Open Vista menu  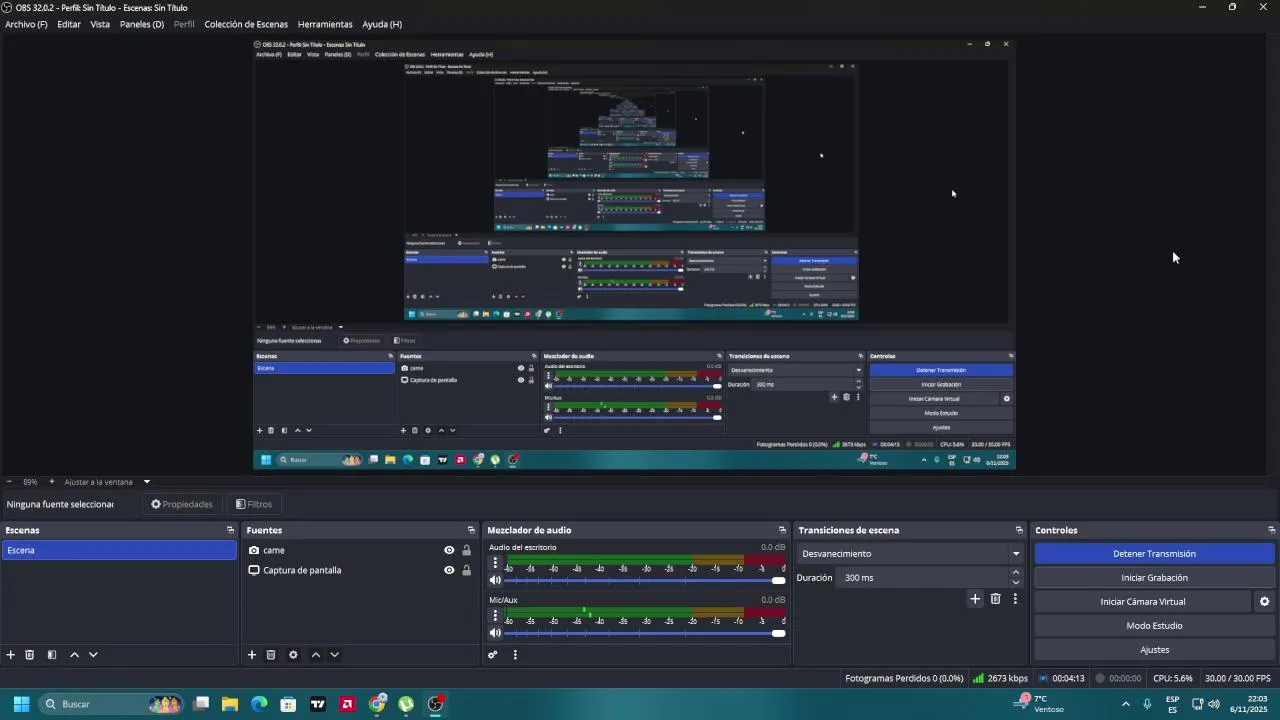click(100, 24)
